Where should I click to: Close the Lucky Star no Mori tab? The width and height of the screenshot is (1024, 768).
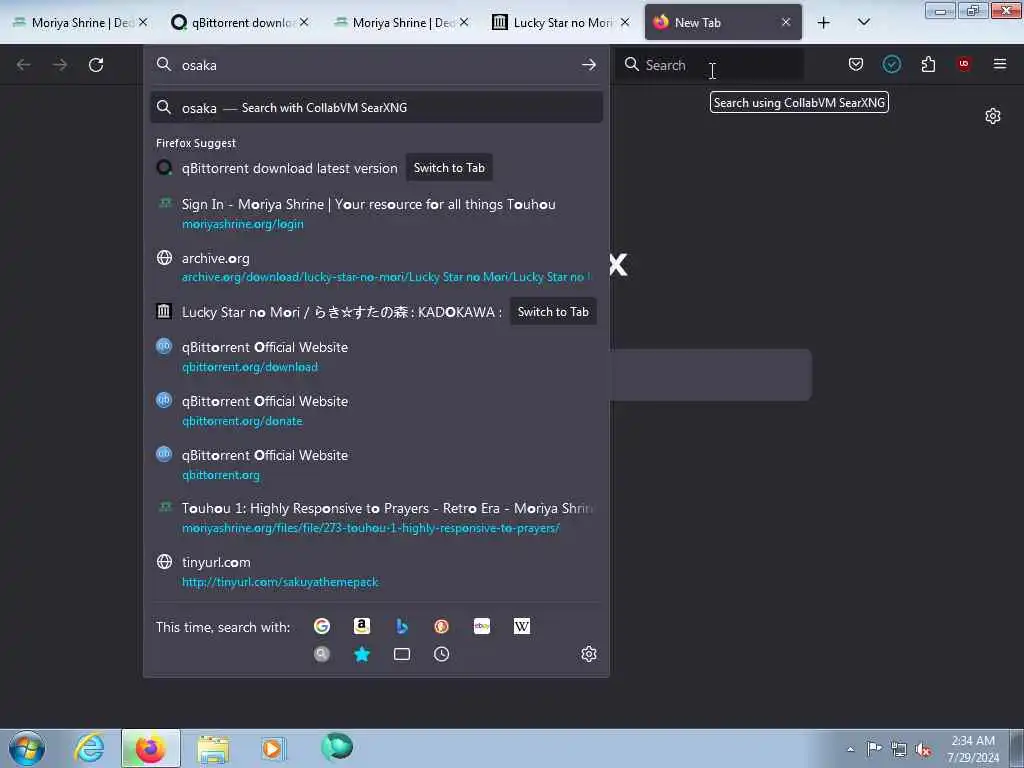point(625,22)
